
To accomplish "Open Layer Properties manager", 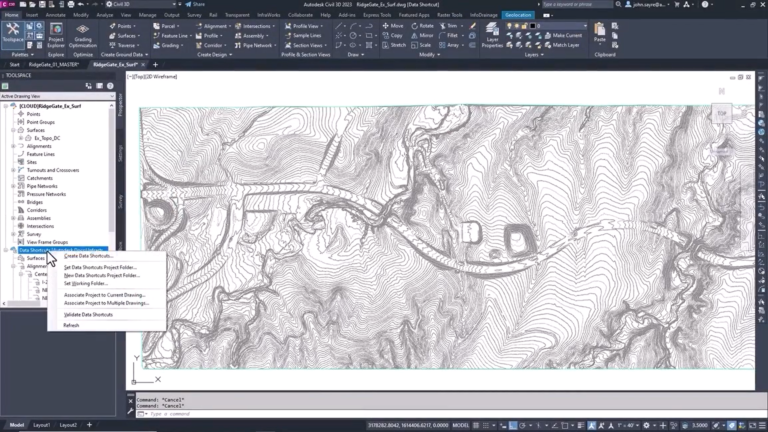I will (x=492, y=35).
